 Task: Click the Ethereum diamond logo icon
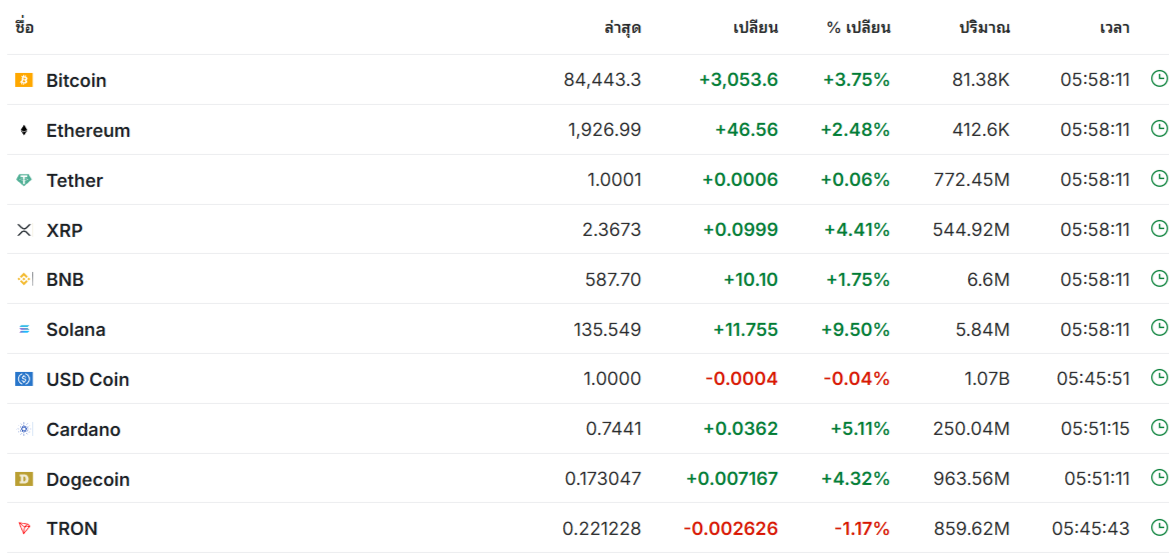pyautogui.click(x=24, y=130)
